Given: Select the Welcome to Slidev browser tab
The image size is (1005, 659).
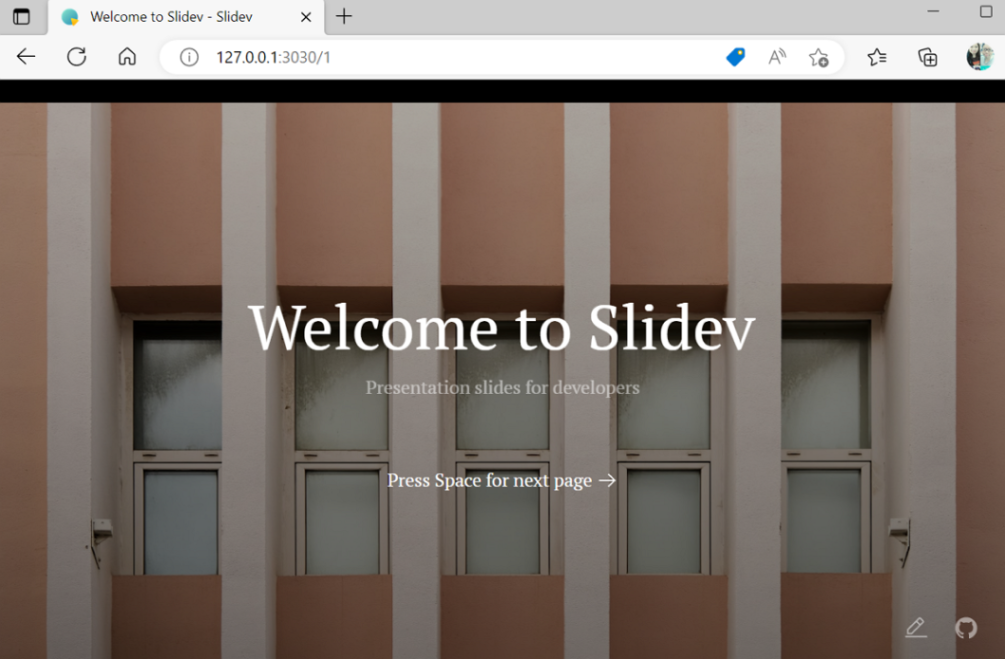Looking at the screenshot, I should 170,17.
